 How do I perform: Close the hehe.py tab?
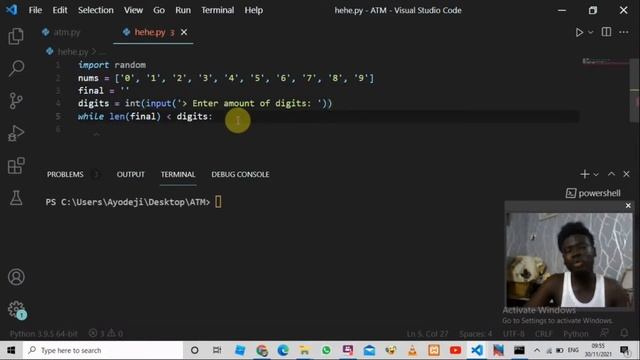[184, 32]
